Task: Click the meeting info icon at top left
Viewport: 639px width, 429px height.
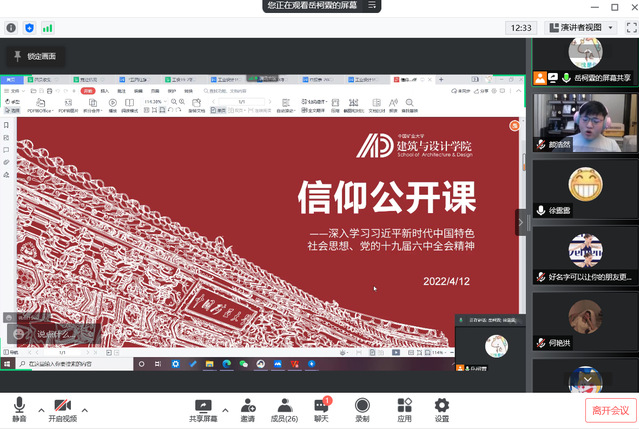Action: pos(9,28)
